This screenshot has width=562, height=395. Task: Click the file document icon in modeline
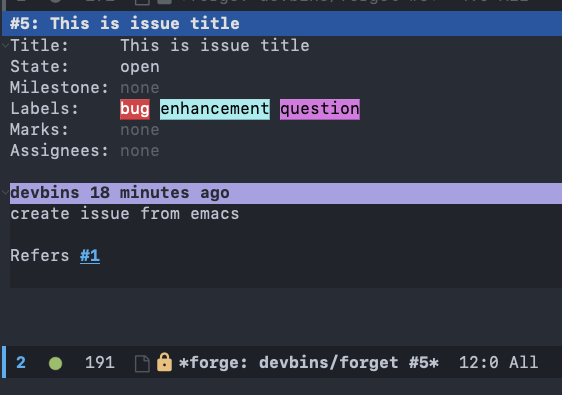click(x=142, y=363)
